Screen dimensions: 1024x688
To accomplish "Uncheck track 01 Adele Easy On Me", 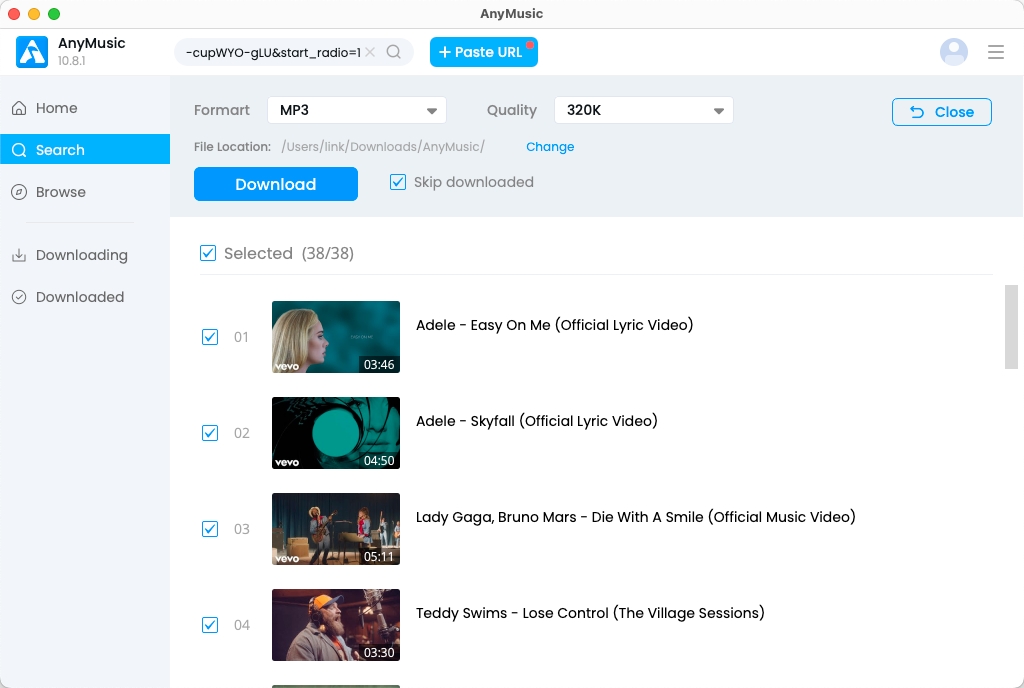I will [210, 337].
